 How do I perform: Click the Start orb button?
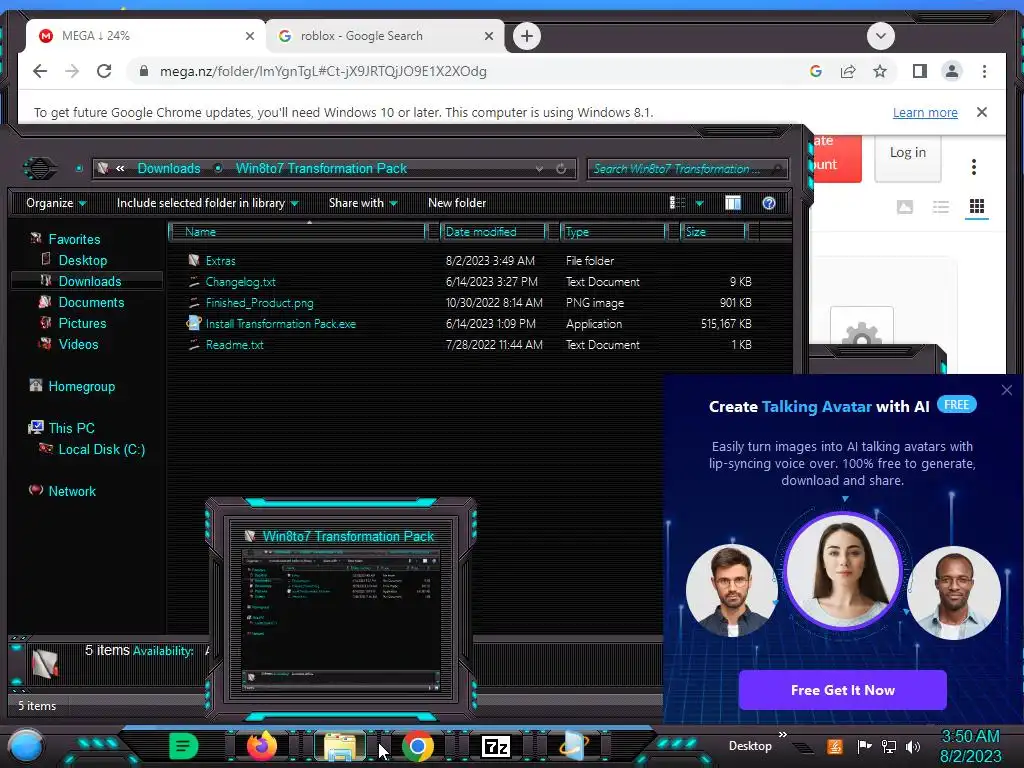[x=25, y=746]
